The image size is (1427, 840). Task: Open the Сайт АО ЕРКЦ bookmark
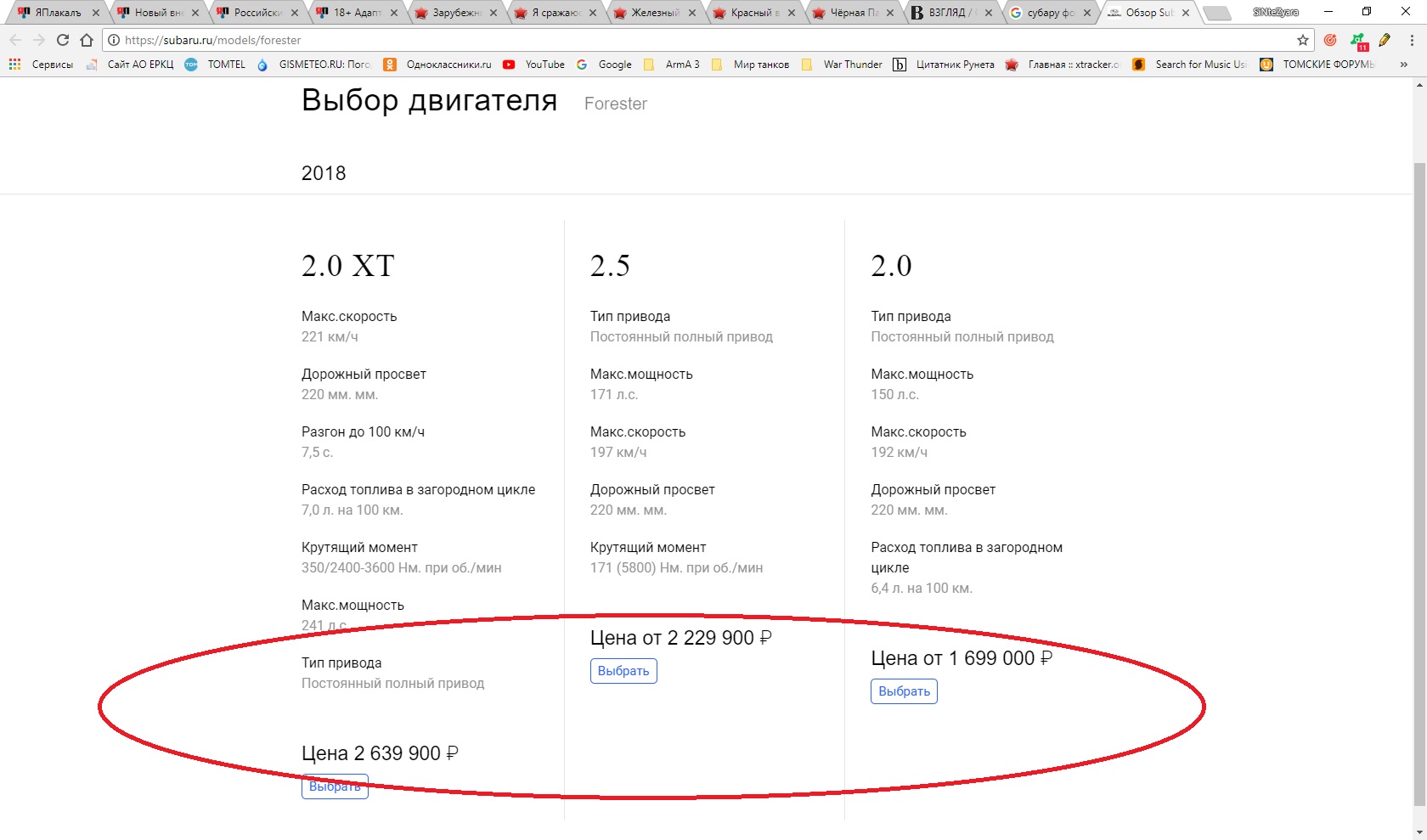click(x=130, y=65)
